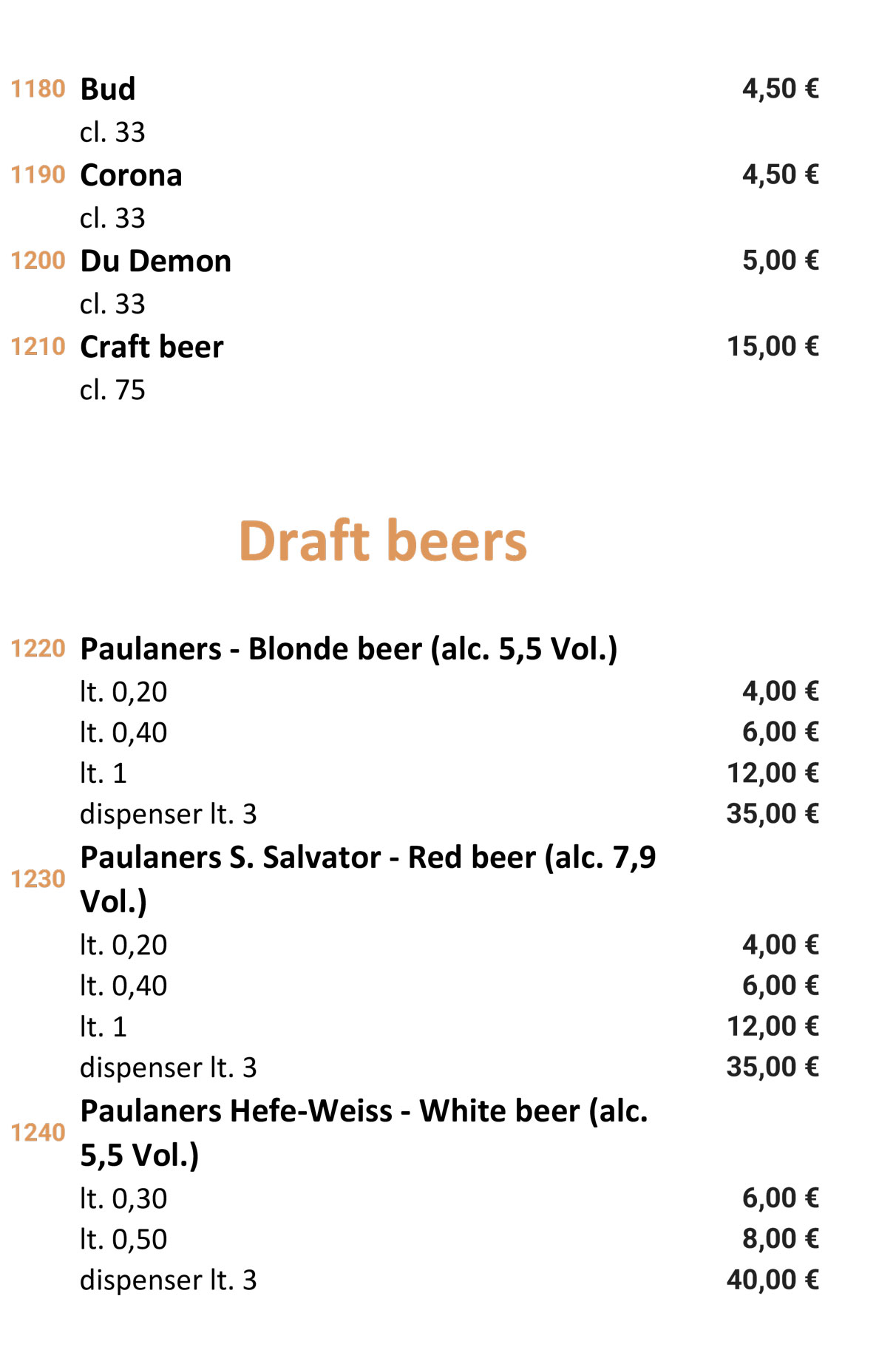Click item number 1190

tap(38, 175)
